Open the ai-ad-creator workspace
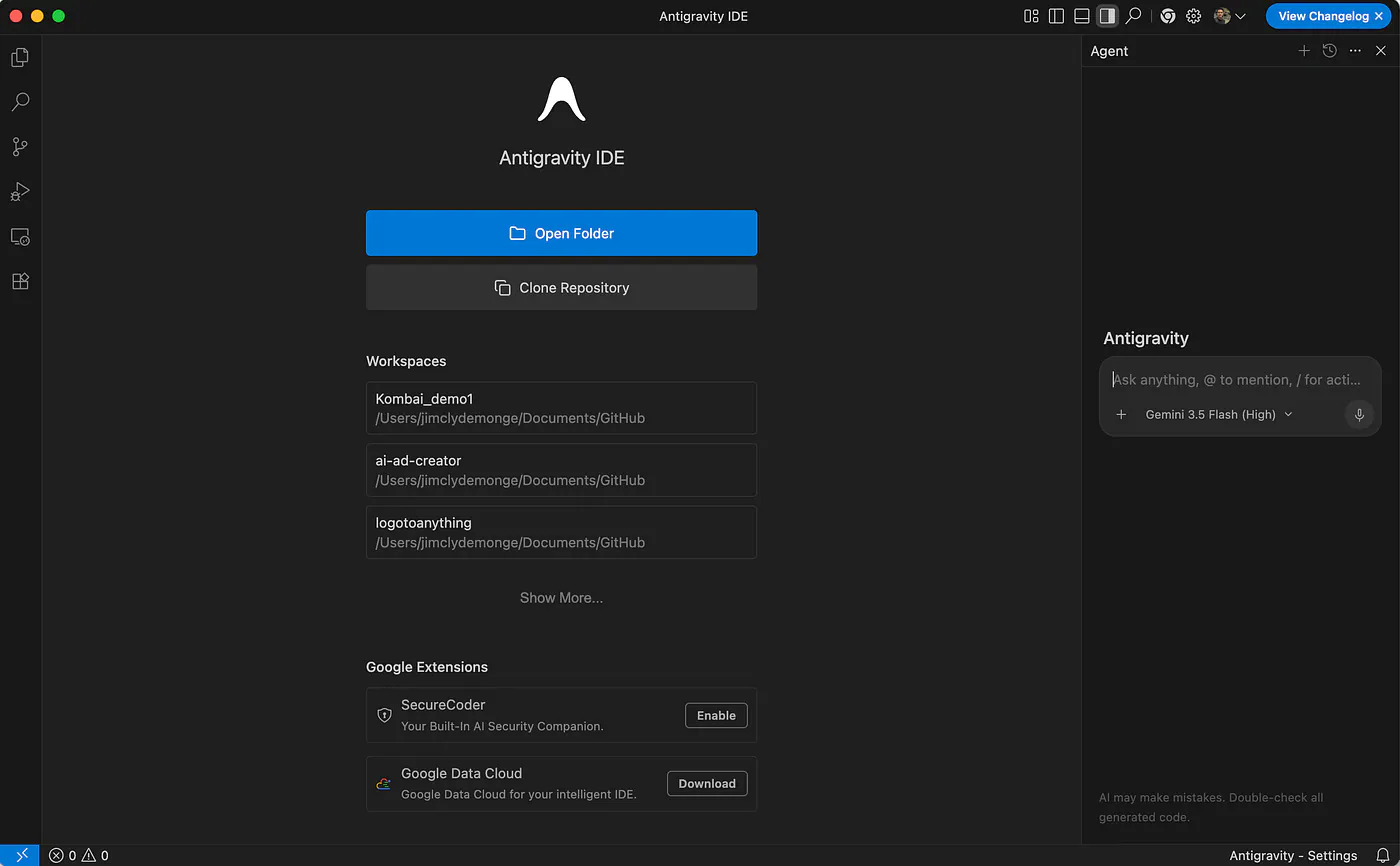1400x866 pixels. tap(561, 470)
